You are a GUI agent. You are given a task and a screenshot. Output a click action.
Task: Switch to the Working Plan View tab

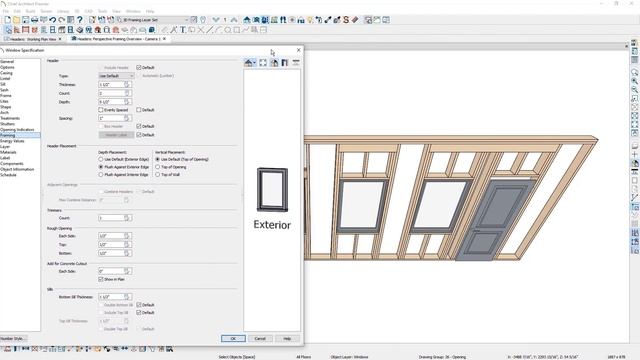tap(33, 39)
